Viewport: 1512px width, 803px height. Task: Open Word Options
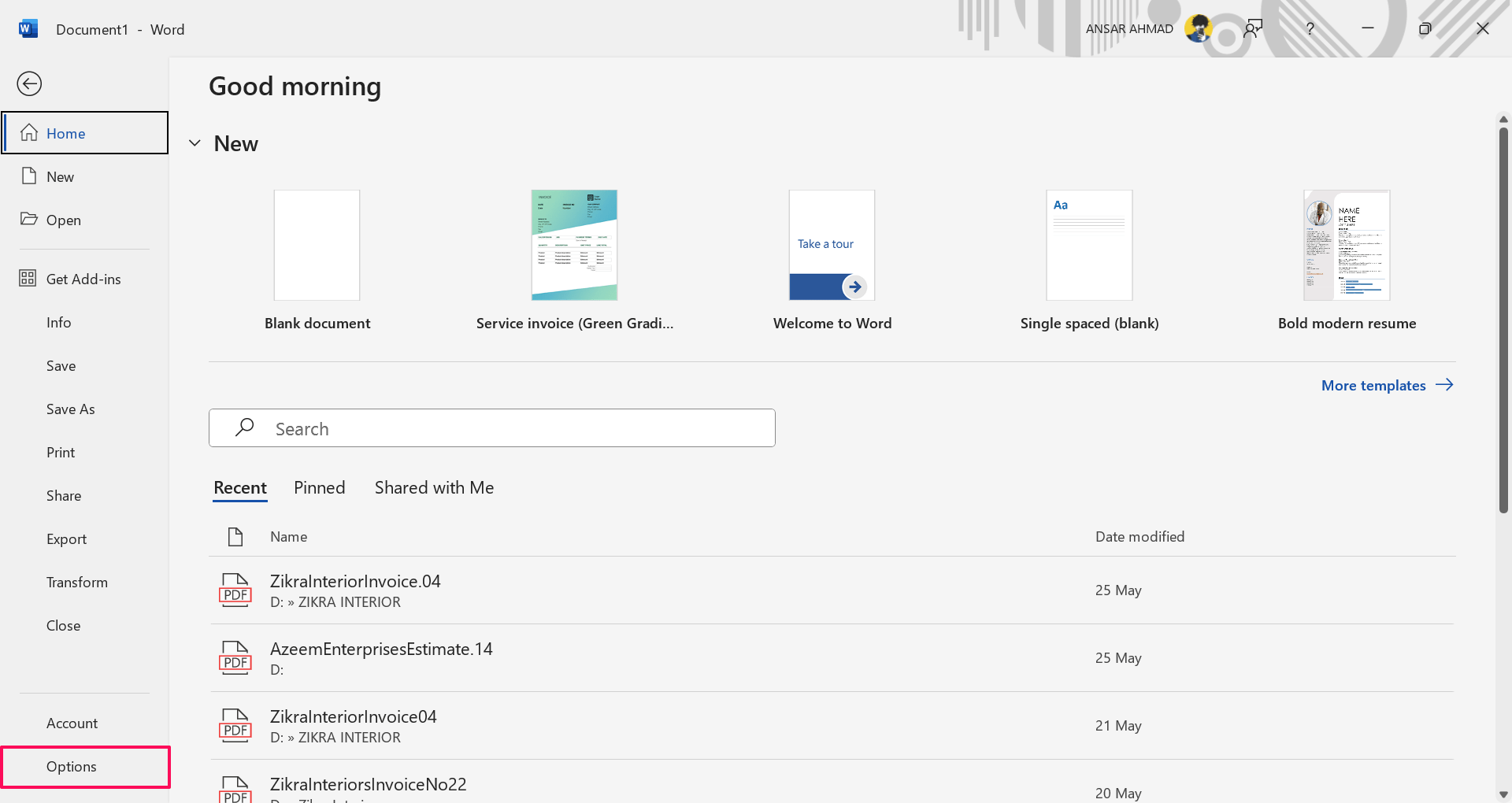85,767
